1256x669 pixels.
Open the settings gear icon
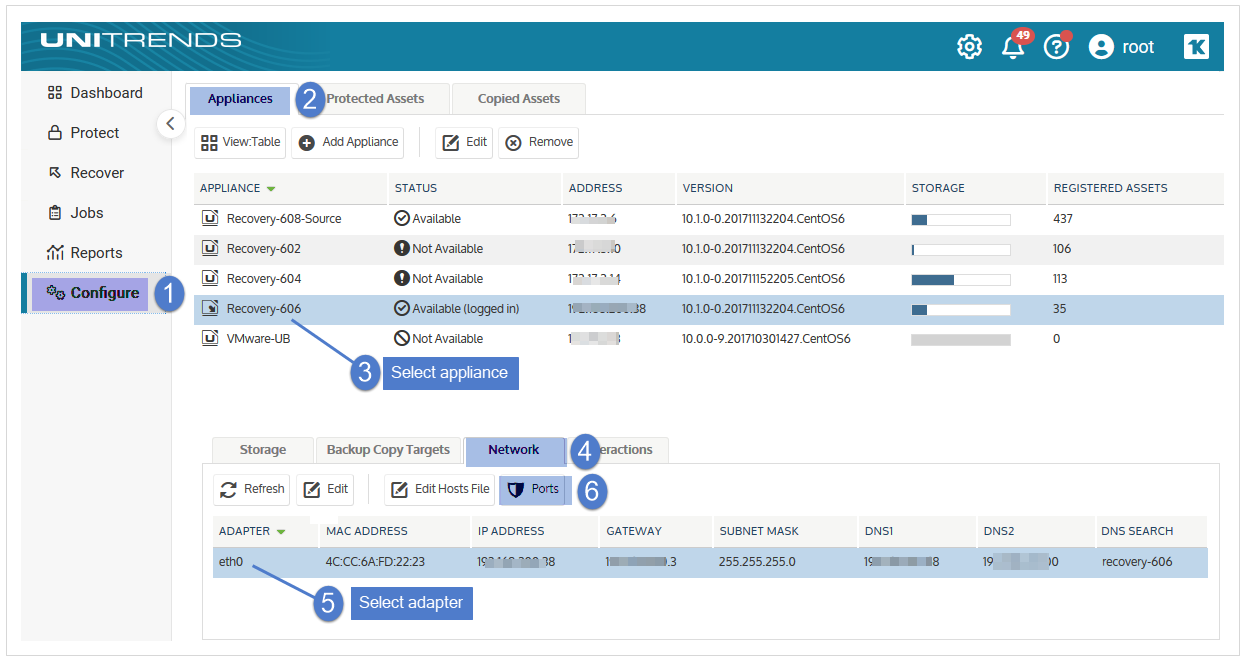point(969,47)
